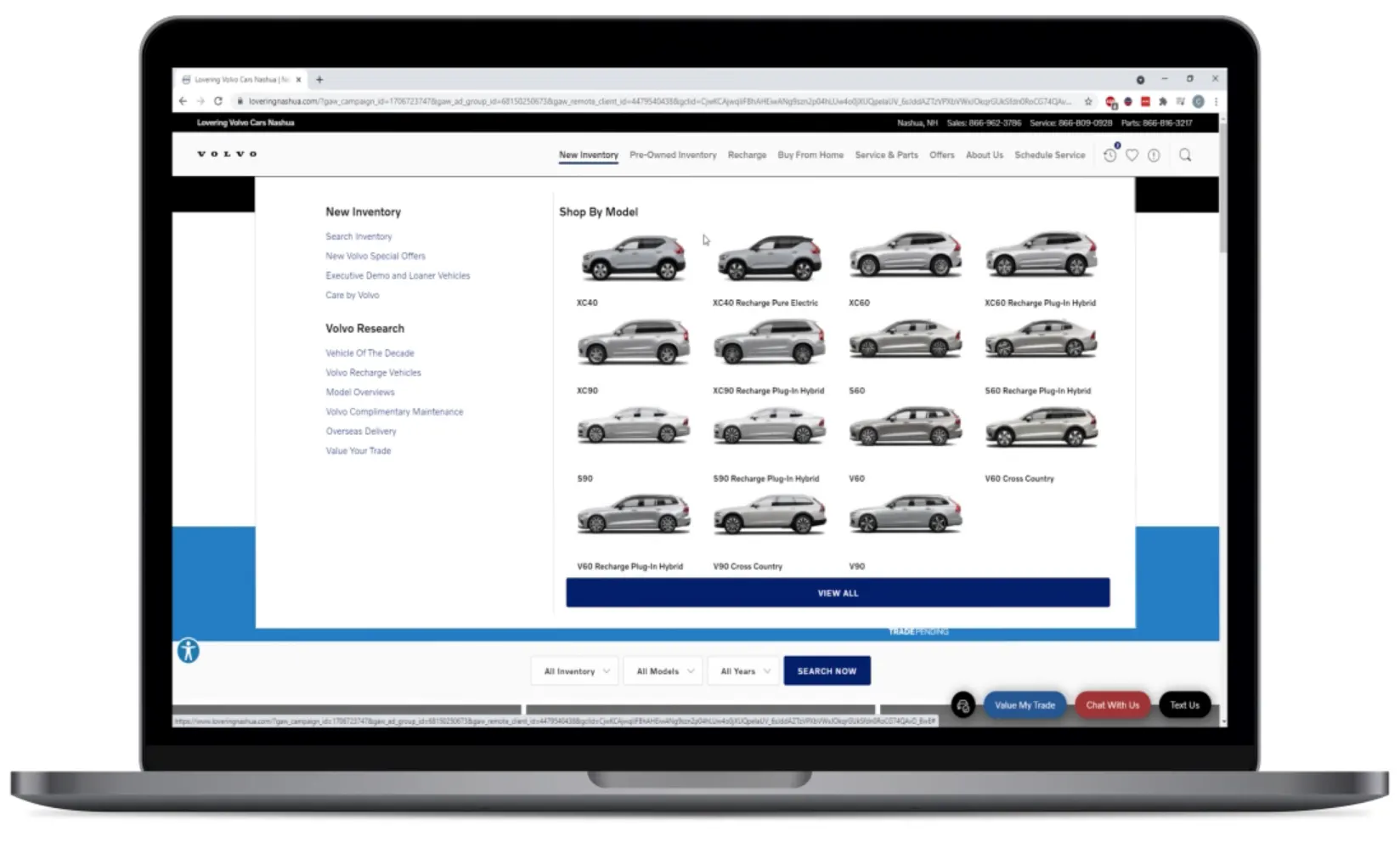Screen dimensions: 1400x842
Task: Click the SEARCH NOW button
Action: point(827,671)
